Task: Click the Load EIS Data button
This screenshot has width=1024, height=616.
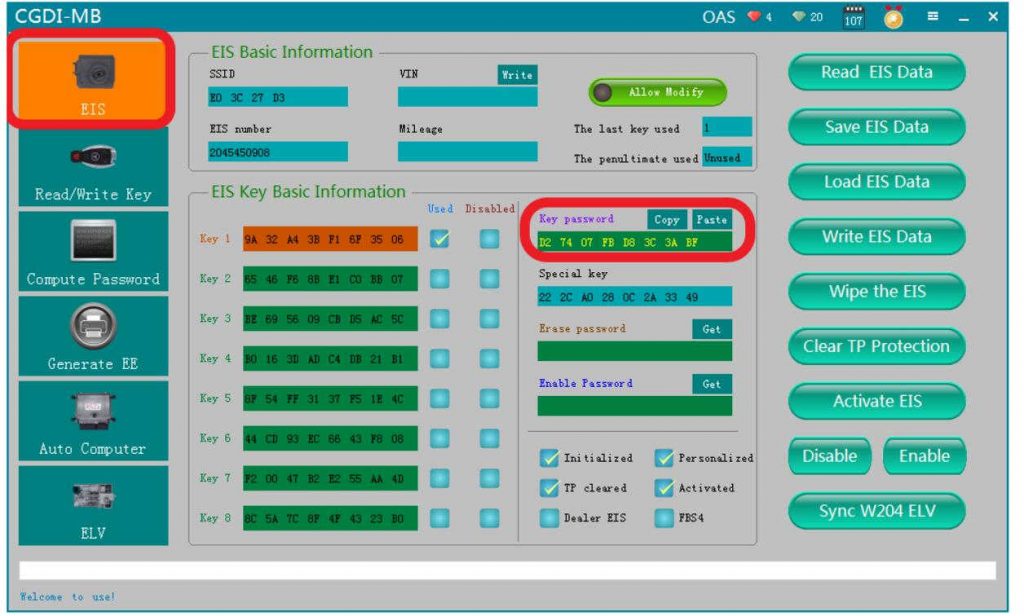Action: pyautogui.click(x=876, y=182)
